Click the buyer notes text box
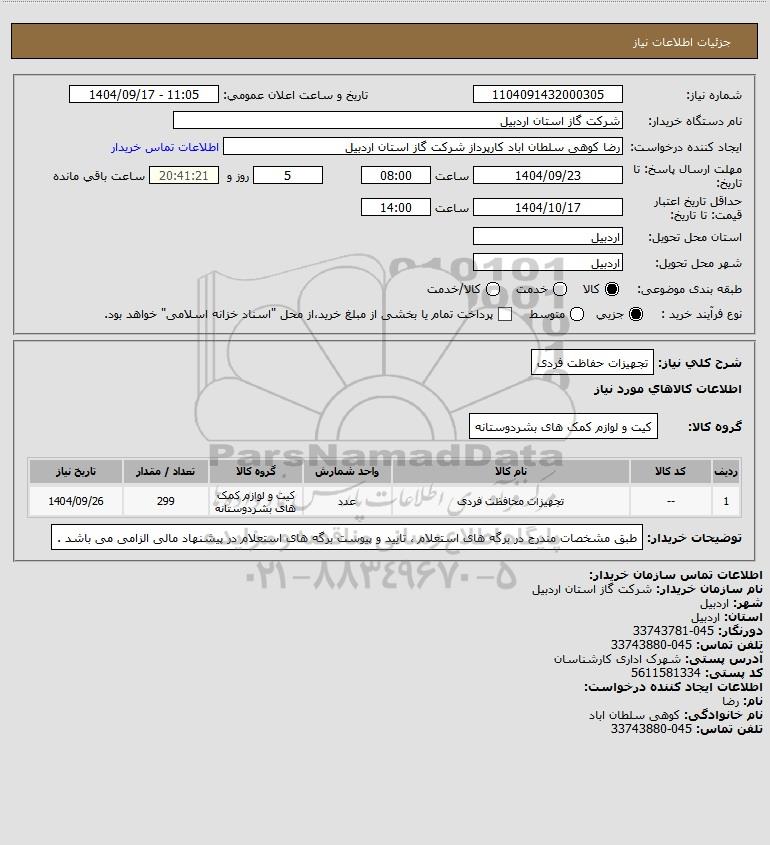Image resolution: width=770 pixels, height=845 pixels. 347,538
